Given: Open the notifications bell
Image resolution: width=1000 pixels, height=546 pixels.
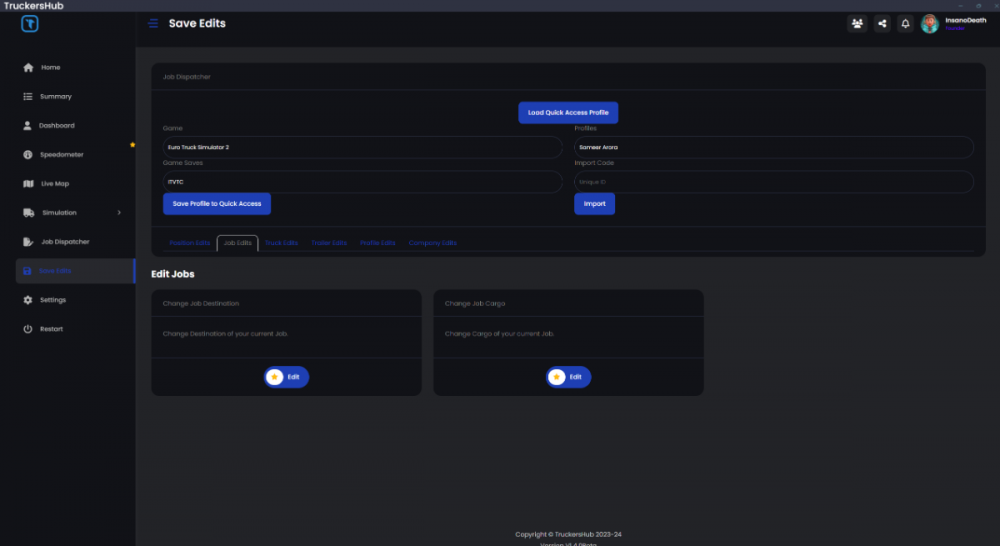Looking at the screenshot, I should tap(906, 23).
